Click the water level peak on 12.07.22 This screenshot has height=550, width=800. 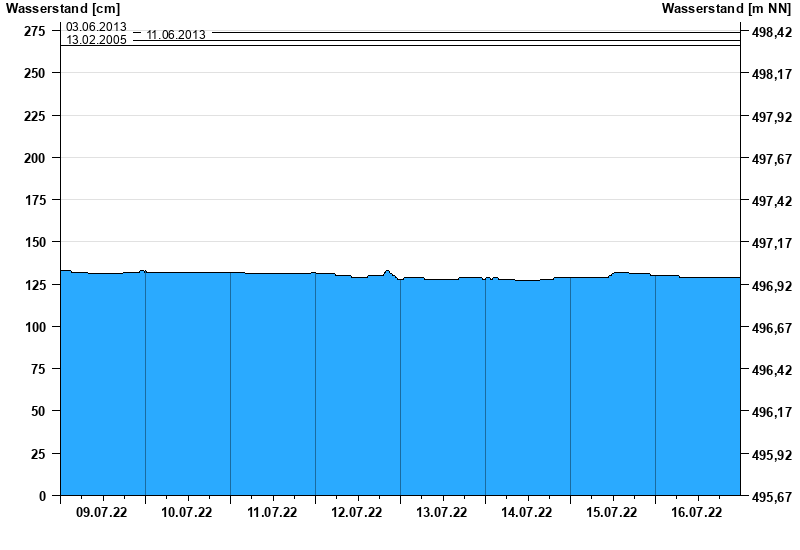387,271
